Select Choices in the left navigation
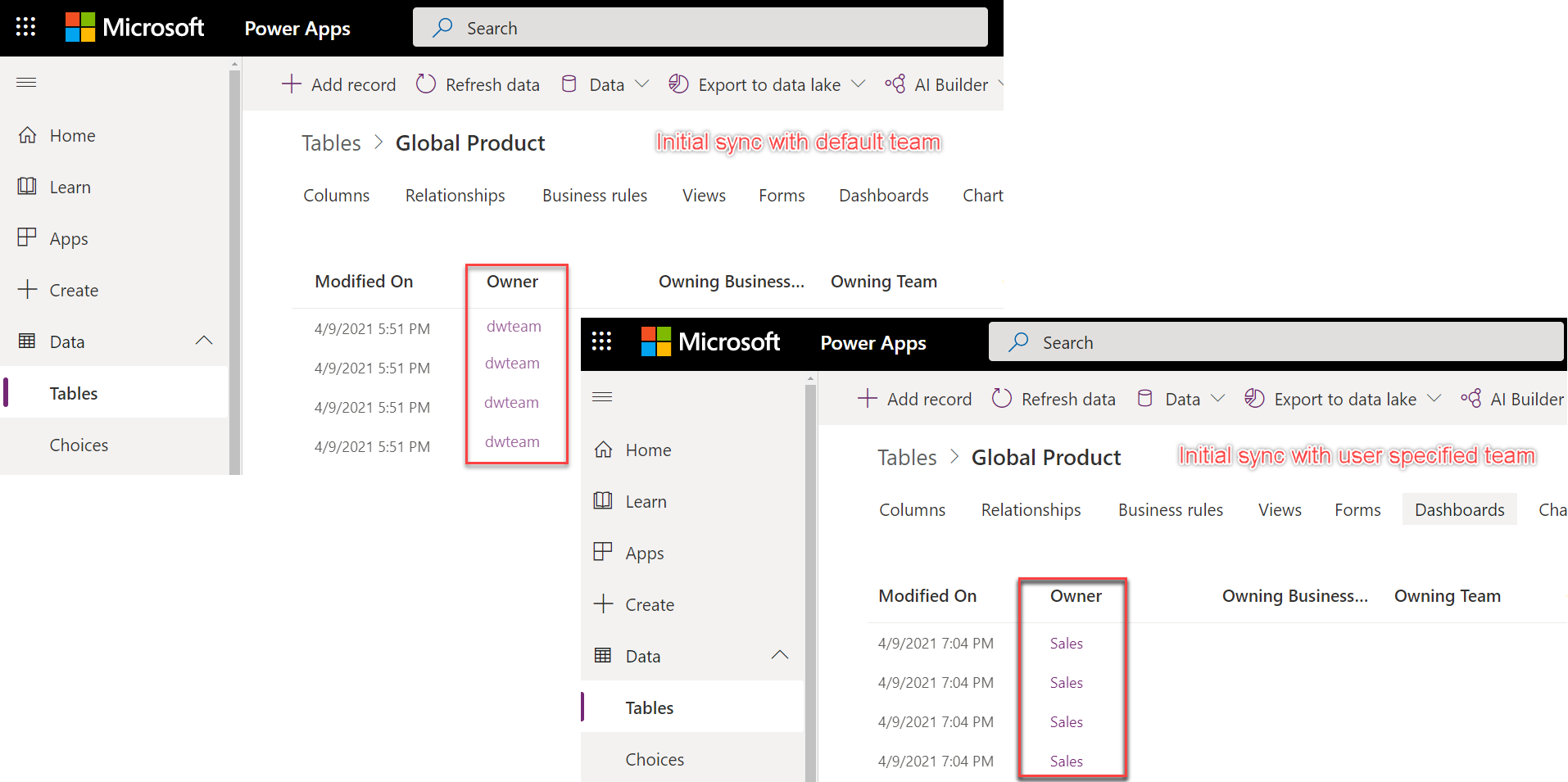Screen dimensions: 1568x782 pos(79,445)
